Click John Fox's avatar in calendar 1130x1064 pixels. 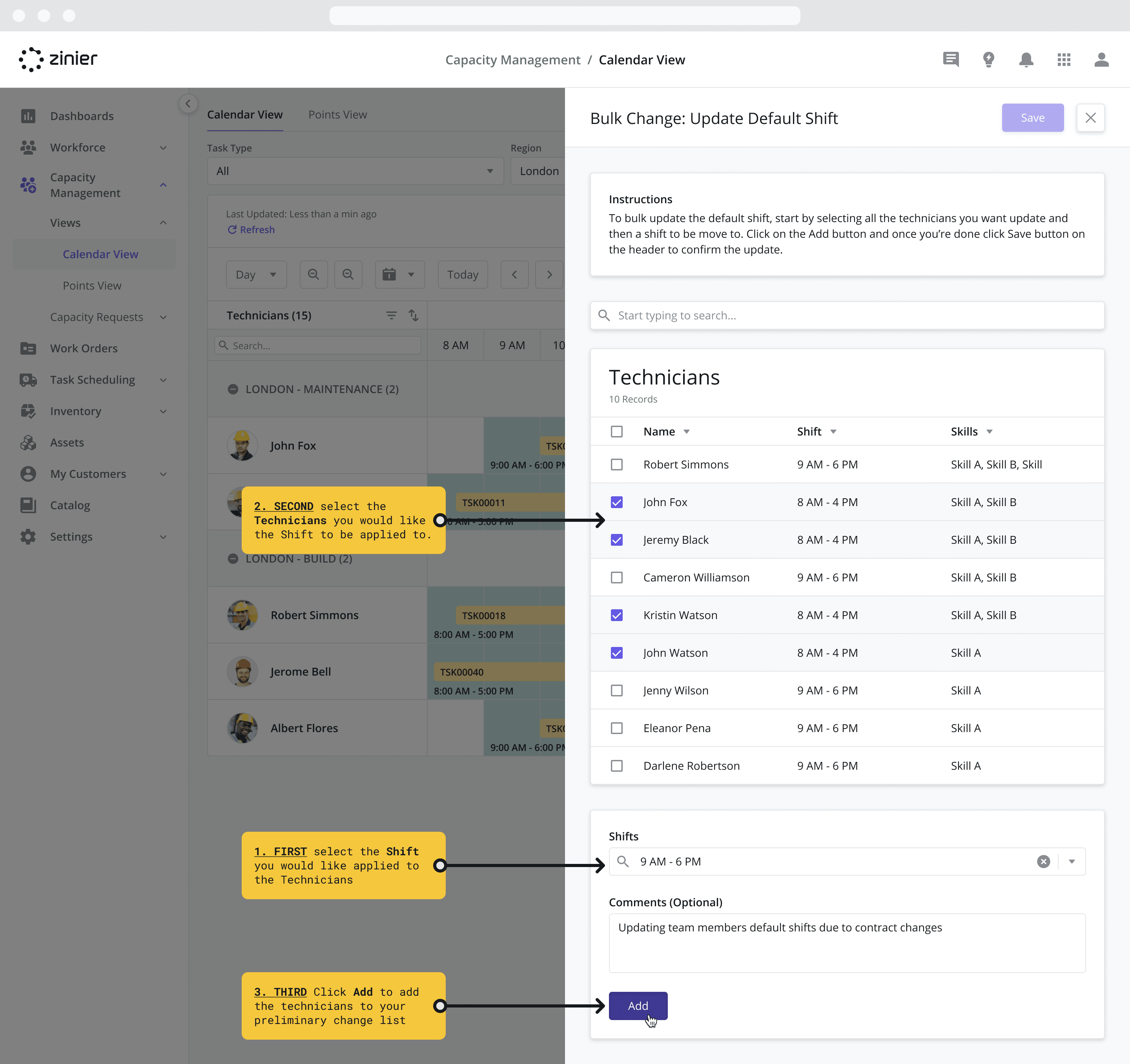pos(243,446)
